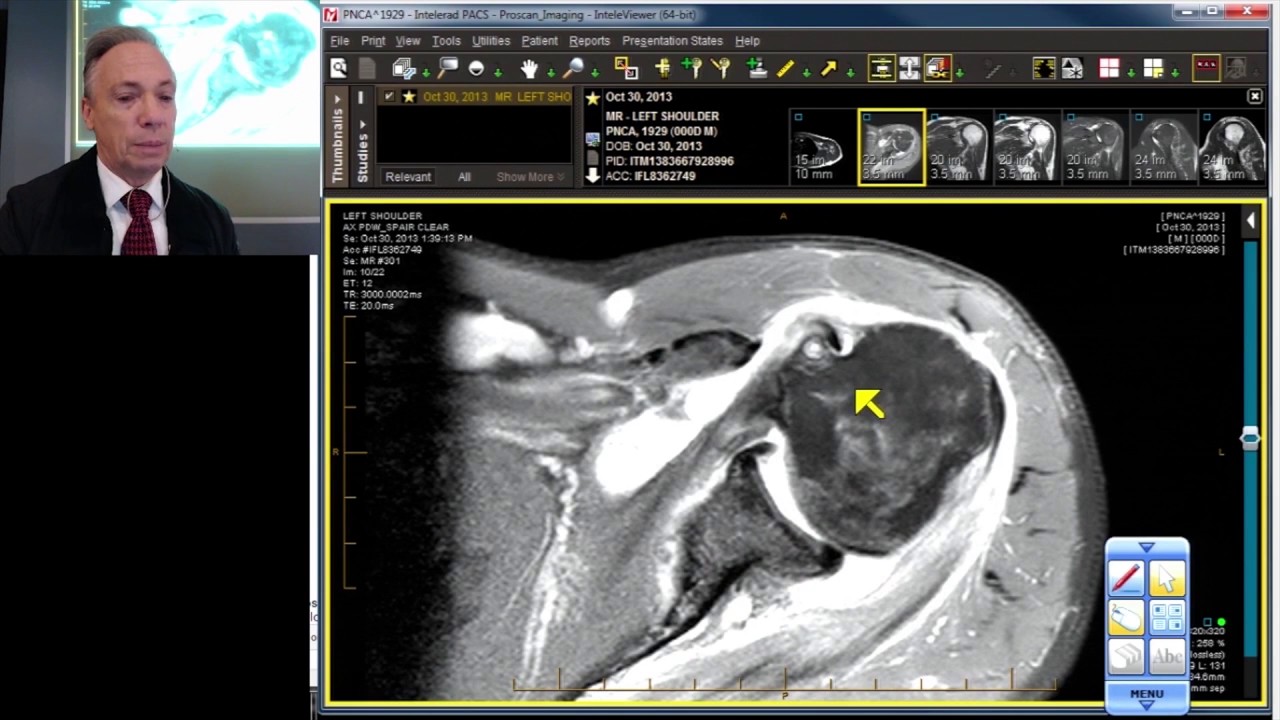Open the Print menu
Image resolution: width=1280 pixels, height=720 pixels.
(x=373, y=41)
